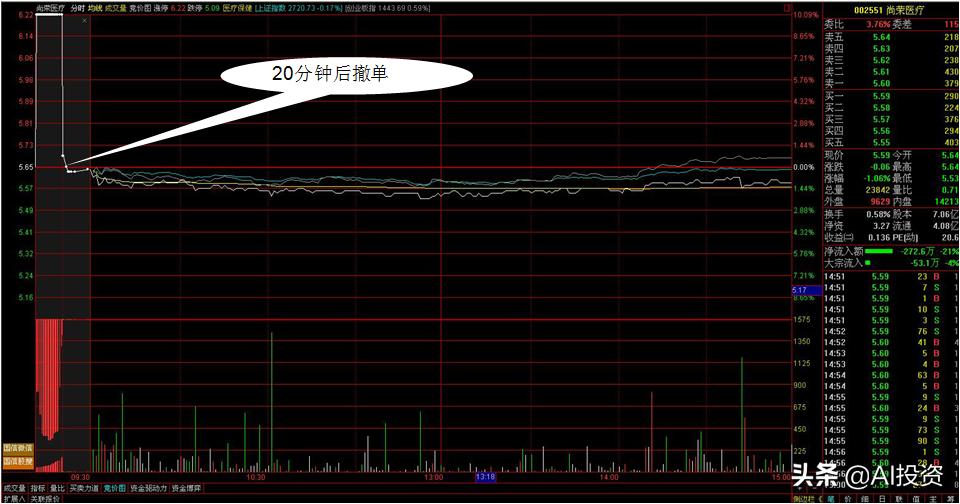This screenshot has width=960, height=504.
Task: Click the 分时 label in chart header
Action: (x=77, y=9)
